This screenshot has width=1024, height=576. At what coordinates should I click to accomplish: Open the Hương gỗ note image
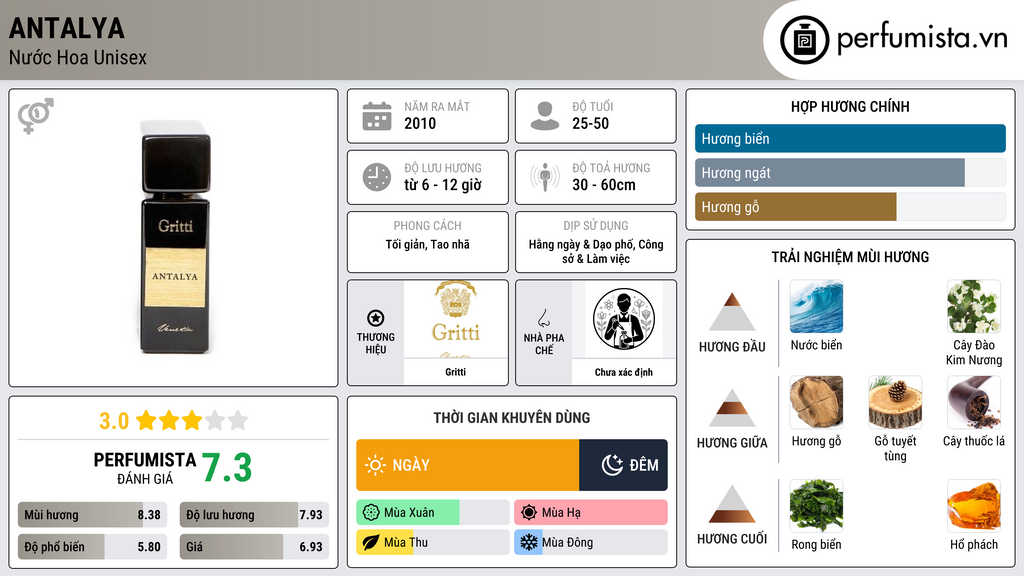click(x=816, y=402)
